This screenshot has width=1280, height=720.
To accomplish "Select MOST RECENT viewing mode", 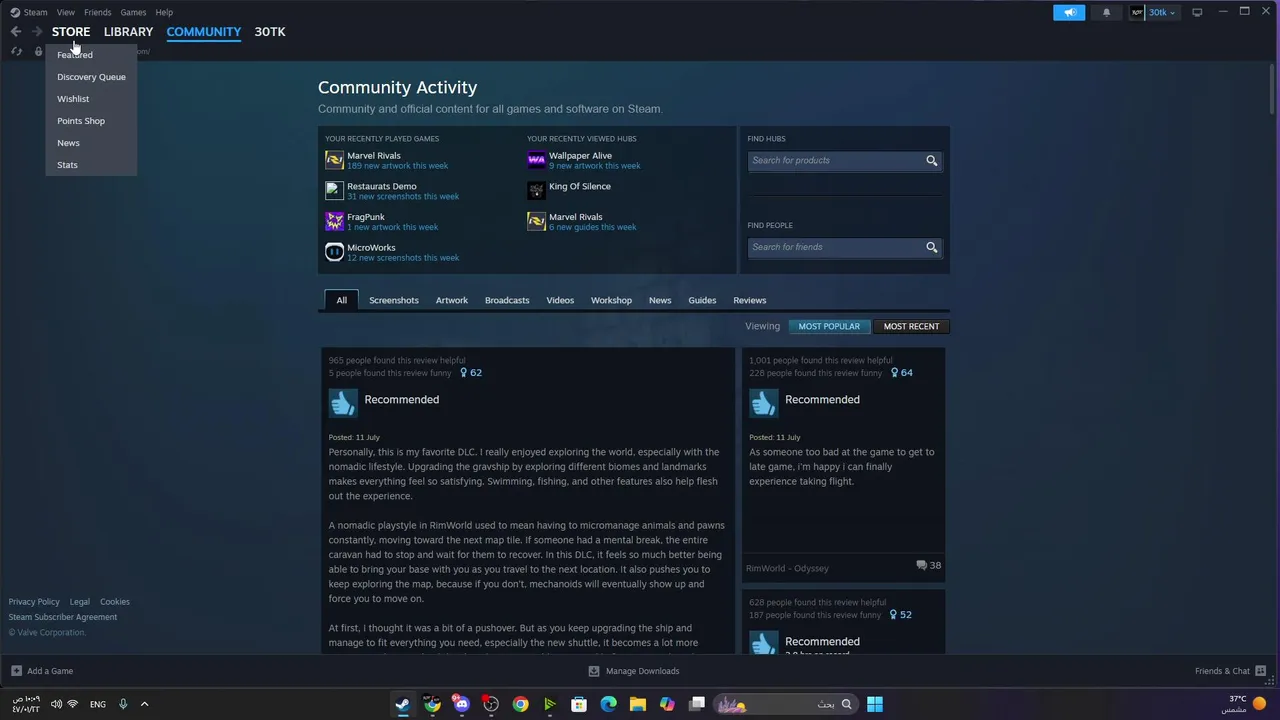I will tap(911, 326).
